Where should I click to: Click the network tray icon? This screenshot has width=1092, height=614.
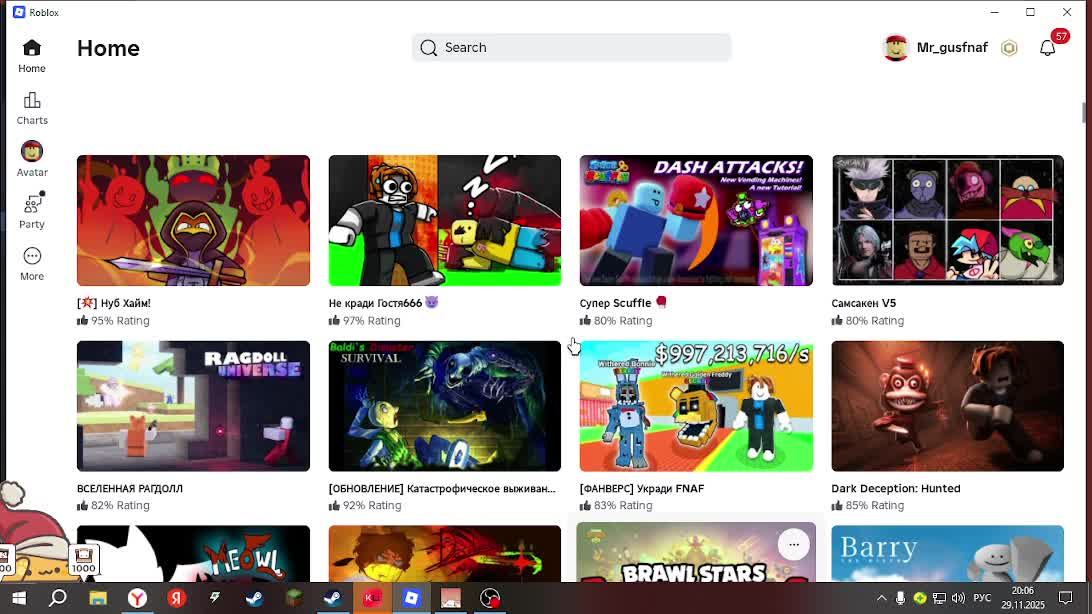[x=939, y=598]
